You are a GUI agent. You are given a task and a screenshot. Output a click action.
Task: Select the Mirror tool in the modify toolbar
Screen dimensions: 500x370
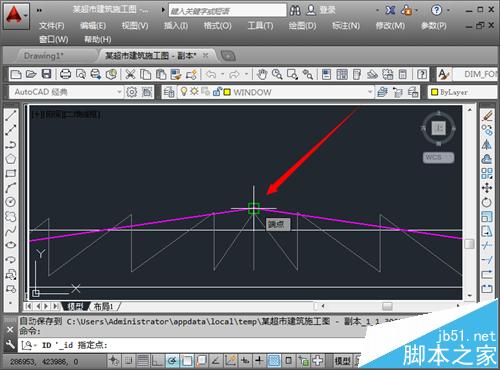[x=487, y=144]
